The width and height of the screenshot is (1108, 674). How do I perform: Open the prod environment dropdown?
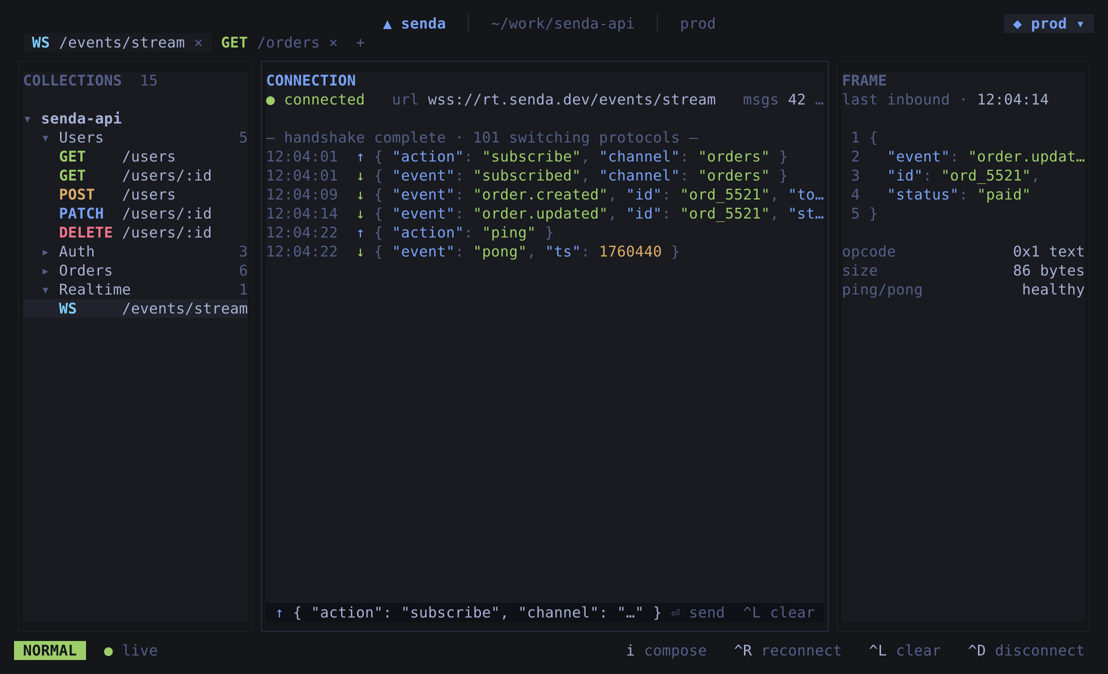(x=1049, y=23)
